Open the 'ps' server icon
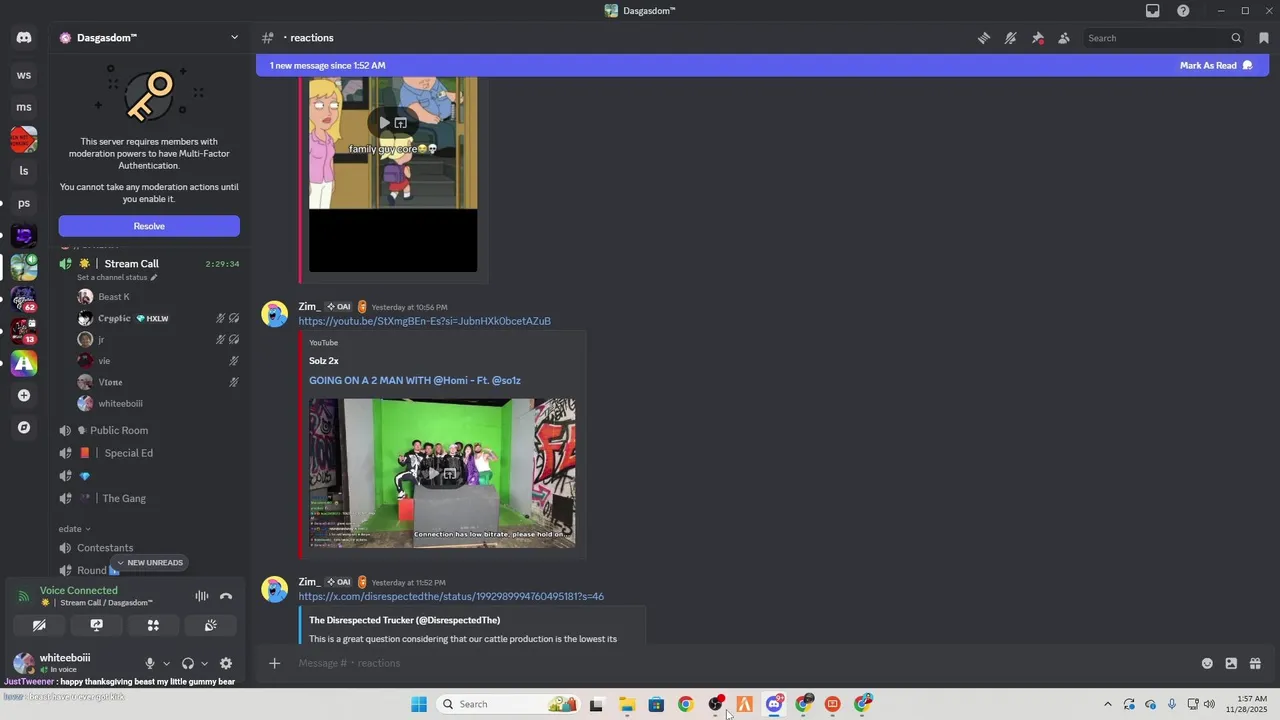Image resolution: width=1280 pixels, height=720 pixels. point(24,203)
